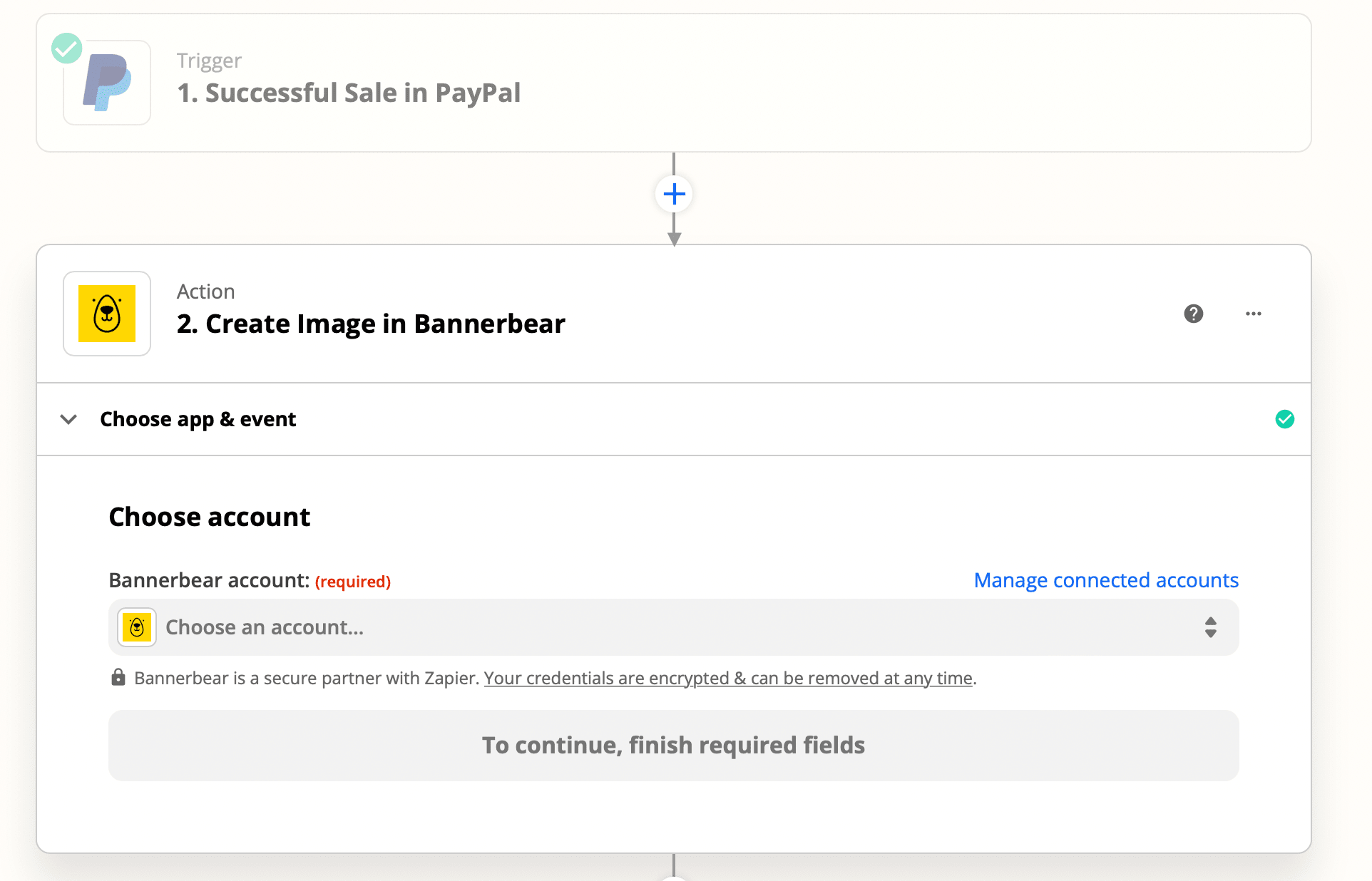The height and width of the screenshot is (881, 1372).
Task: Click the green checkmark on PayPal trigger
Action: click(66, 48)
